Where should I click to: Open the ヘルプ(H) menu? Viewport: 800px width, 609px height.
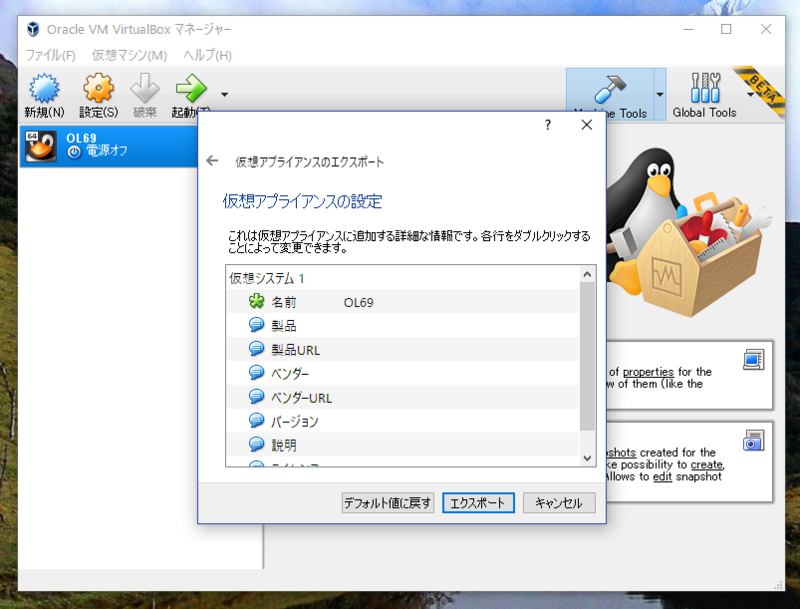pos(207,55)
